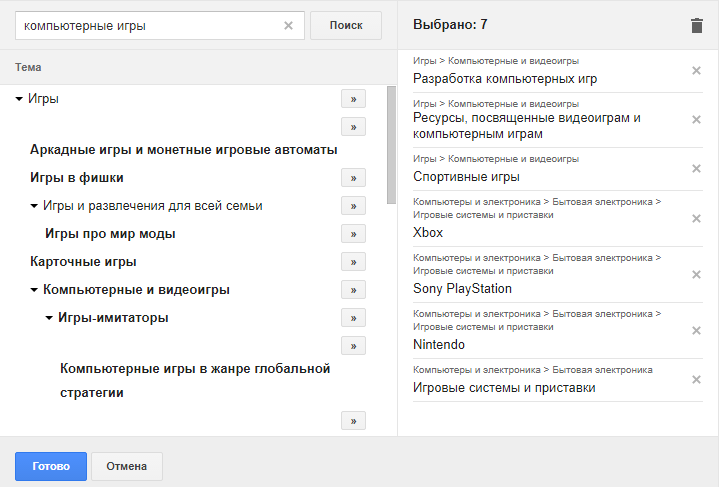Collapse 'Компьютерные и видеоигры' category
This screenshot has height=487, width=720.
click(35, 290)
